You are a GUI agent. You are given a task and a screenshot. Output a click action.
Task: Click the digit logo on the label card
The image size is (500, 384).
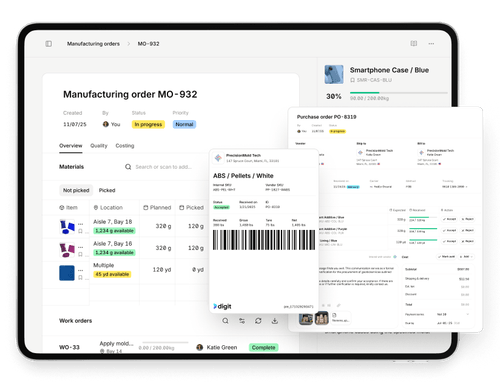pyautogui.click(x=222, y=306)
